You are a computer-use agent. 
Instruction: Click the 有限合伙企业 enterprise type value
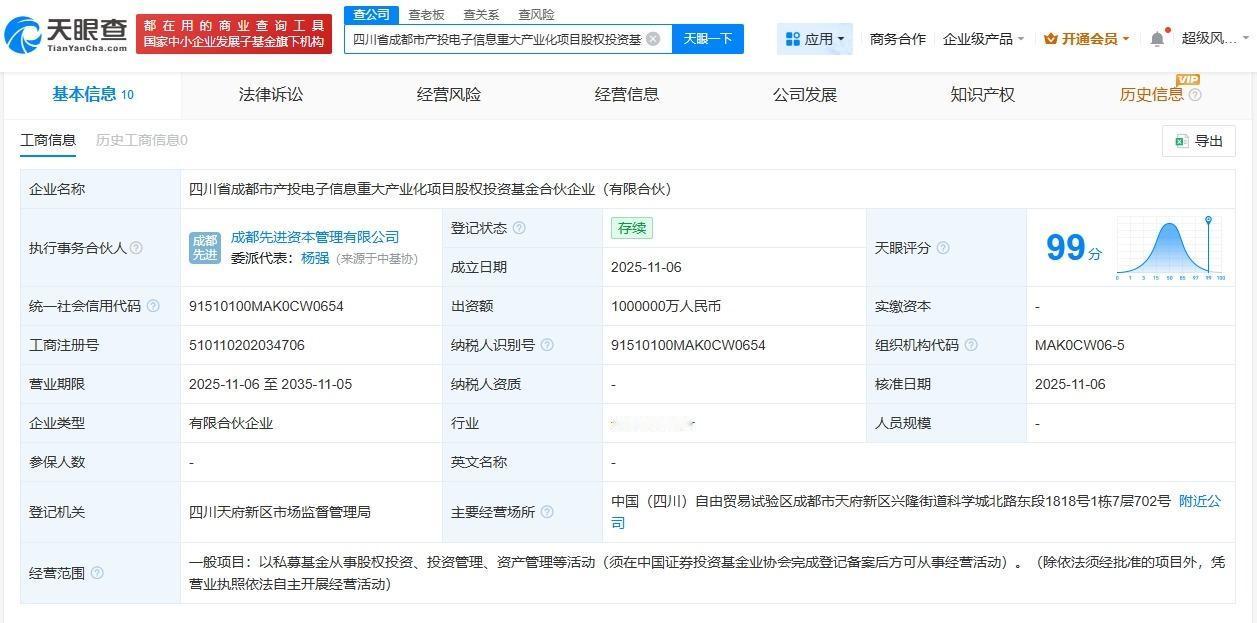[x=231, y=423]
